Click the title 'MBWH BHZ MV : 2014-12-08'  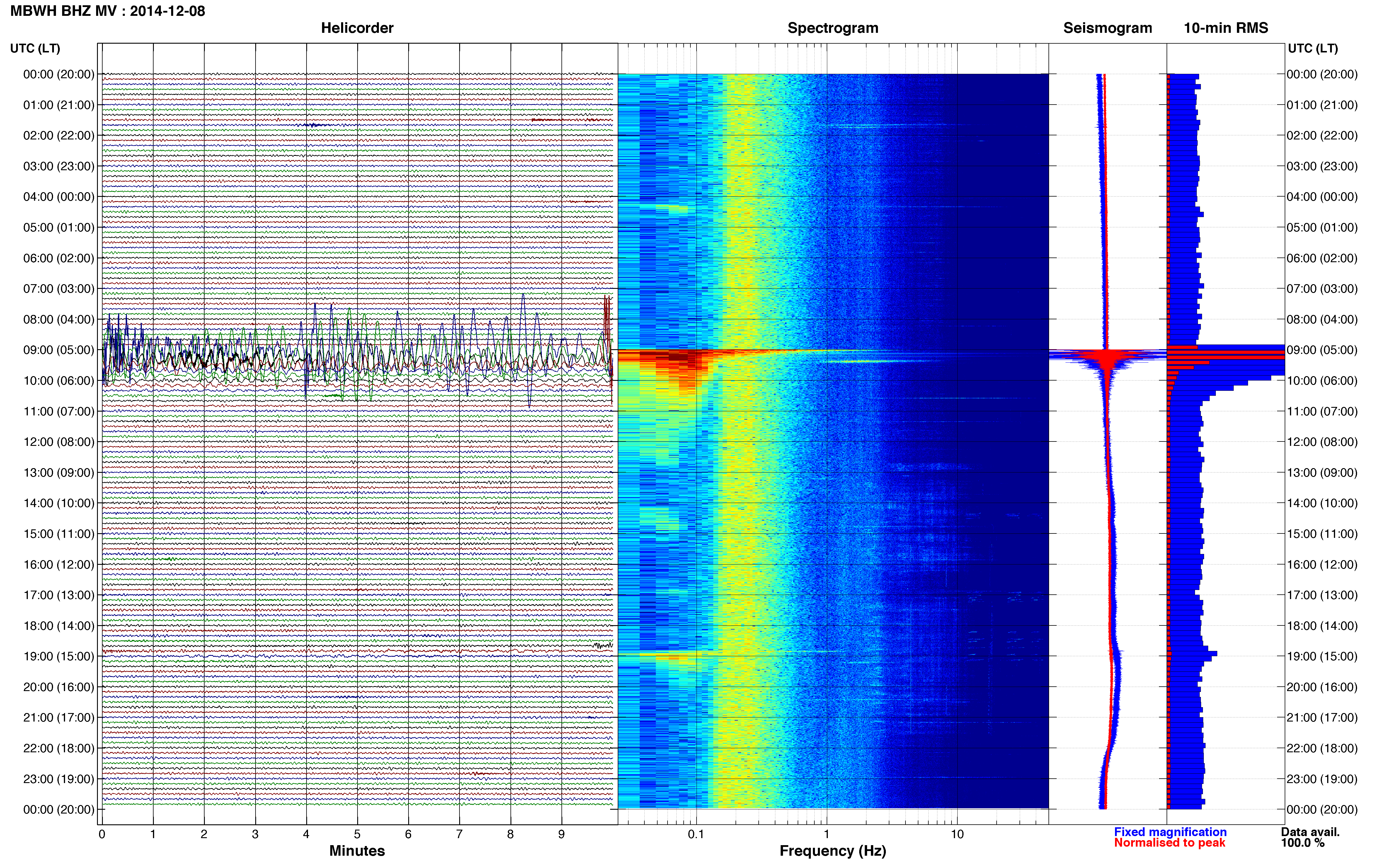107,11
